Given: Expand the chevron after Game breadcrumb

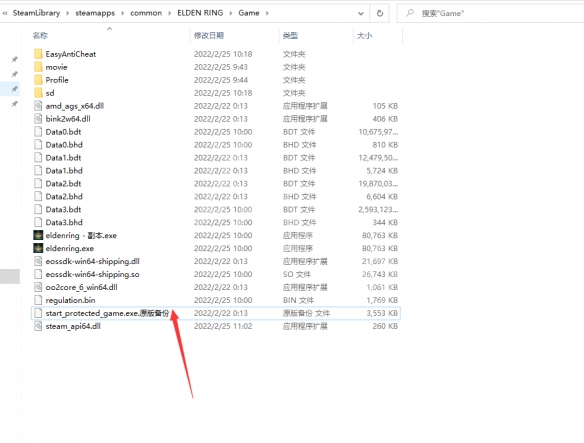Looking at the screenshot, I should 267,13.
